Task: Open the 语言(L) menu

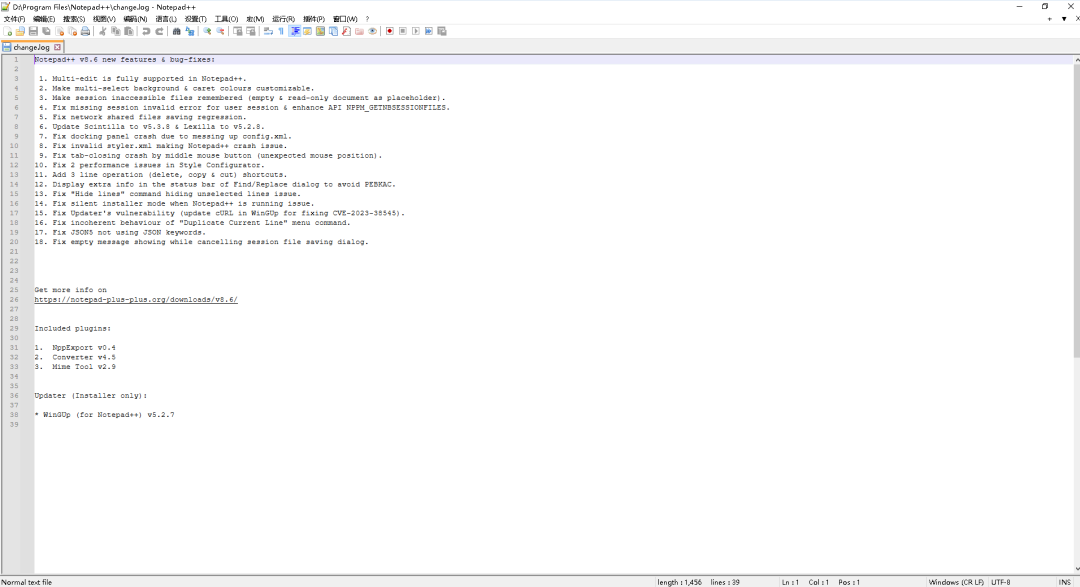Action: [x=165, y=19]
